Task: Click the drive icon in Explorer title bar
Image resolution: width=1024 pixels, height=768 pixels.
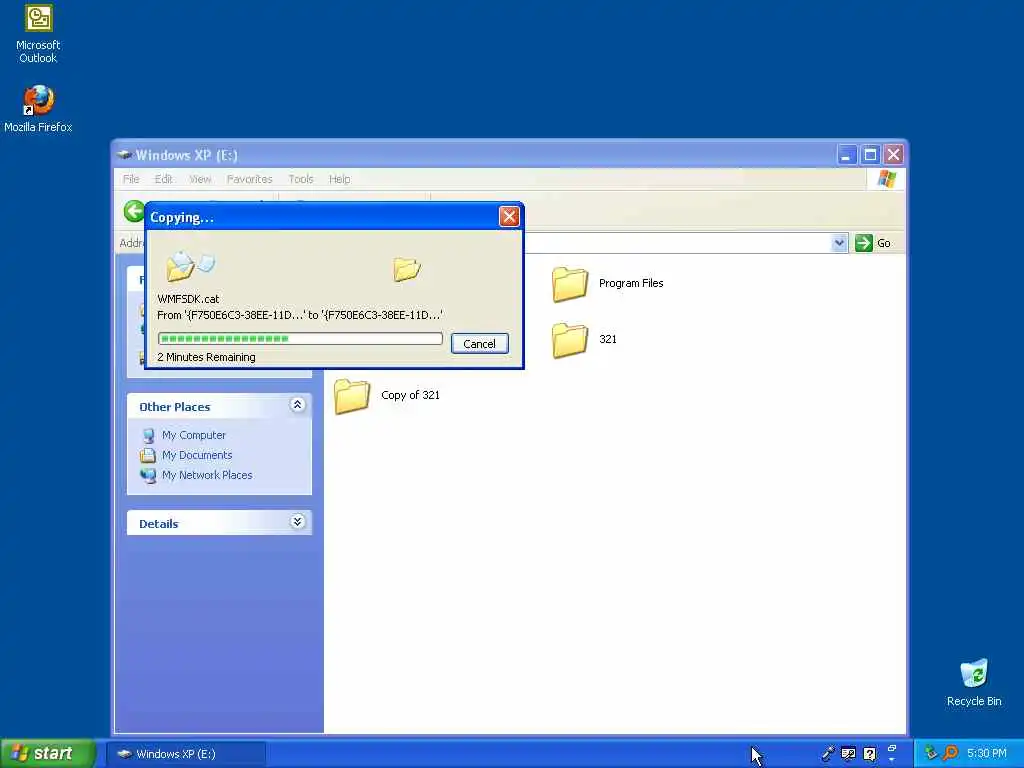Action: (124, 155)
